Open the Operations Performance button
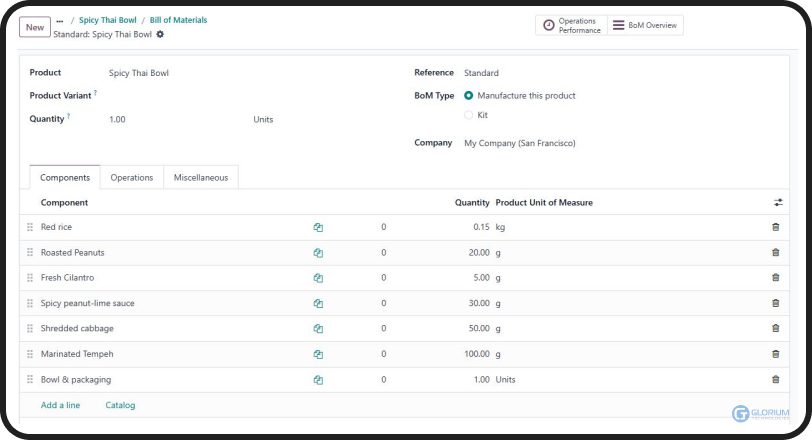This screenshot has width=812, height=440. (x=571, y=25)
